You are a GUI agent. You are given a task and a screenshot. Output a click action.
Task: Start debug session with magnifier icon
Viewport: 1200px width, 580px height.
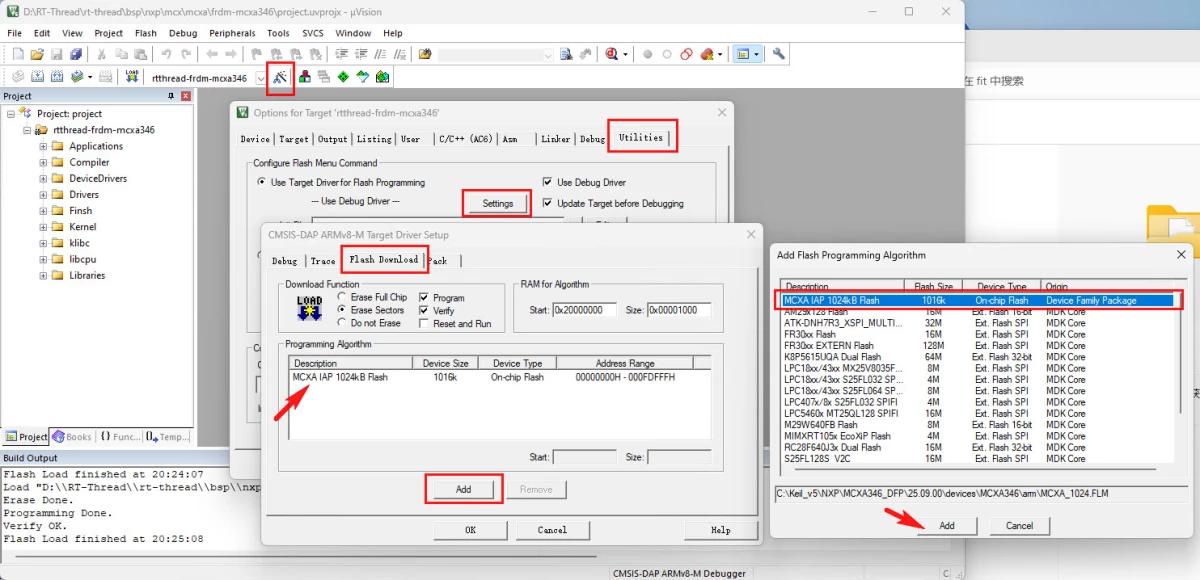[x=612, y=54]
